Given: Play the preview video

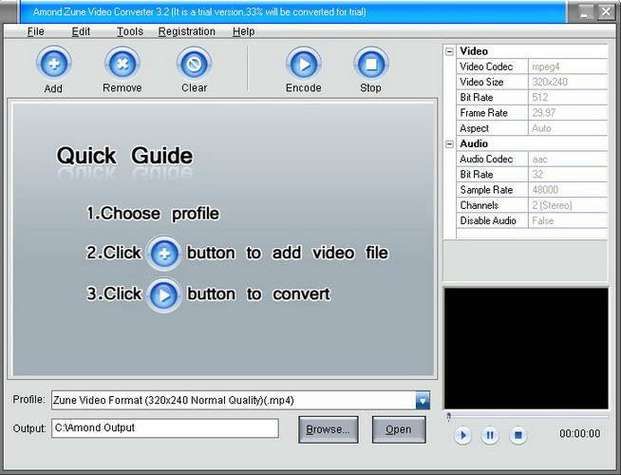Looking at the screenshot, I should (462, 434).
